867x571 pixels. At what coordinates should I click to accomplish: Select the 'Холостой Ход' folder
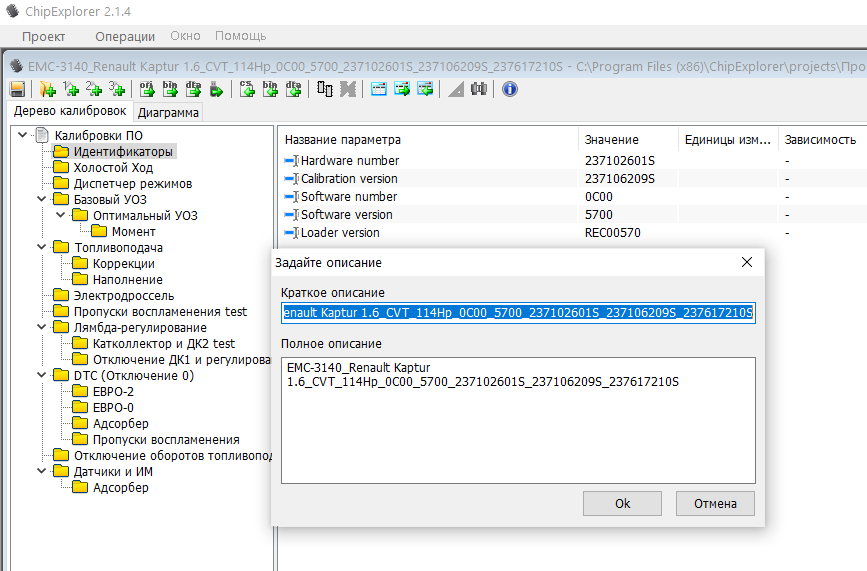[x=113, y=168]
